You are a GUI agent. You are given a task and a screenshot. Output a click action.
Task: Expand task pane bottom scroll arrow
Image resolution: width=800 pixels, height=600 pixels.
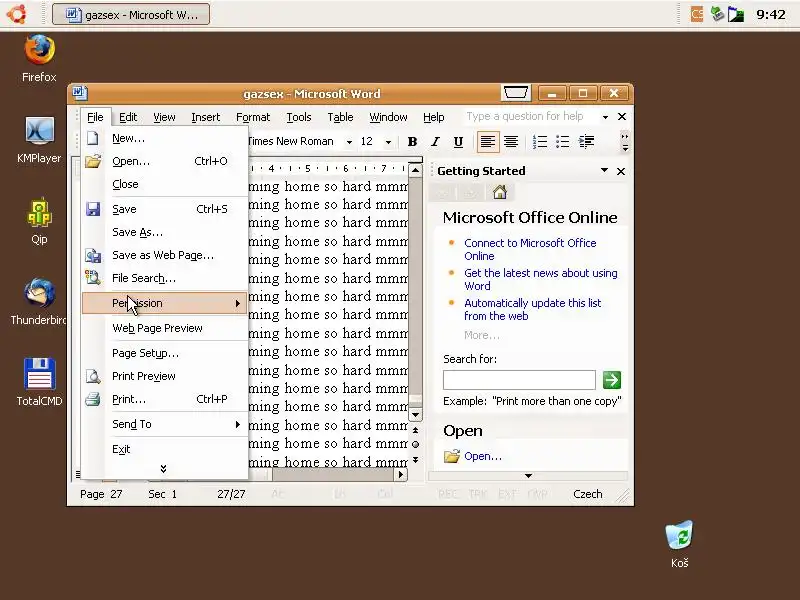[x=528, y=476]
